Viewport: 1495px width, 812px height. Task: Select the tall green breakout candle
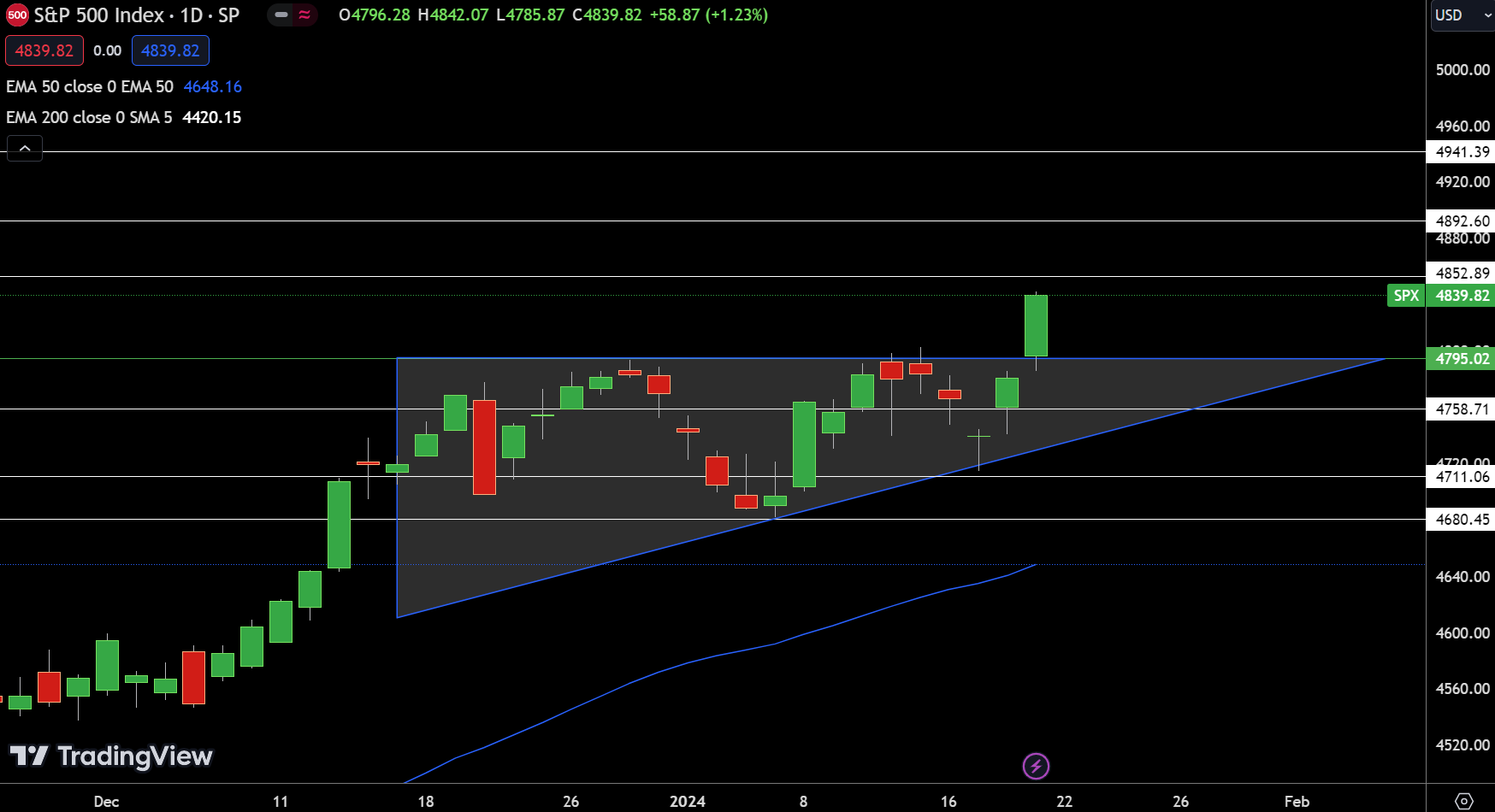[x=1036, y=326]
